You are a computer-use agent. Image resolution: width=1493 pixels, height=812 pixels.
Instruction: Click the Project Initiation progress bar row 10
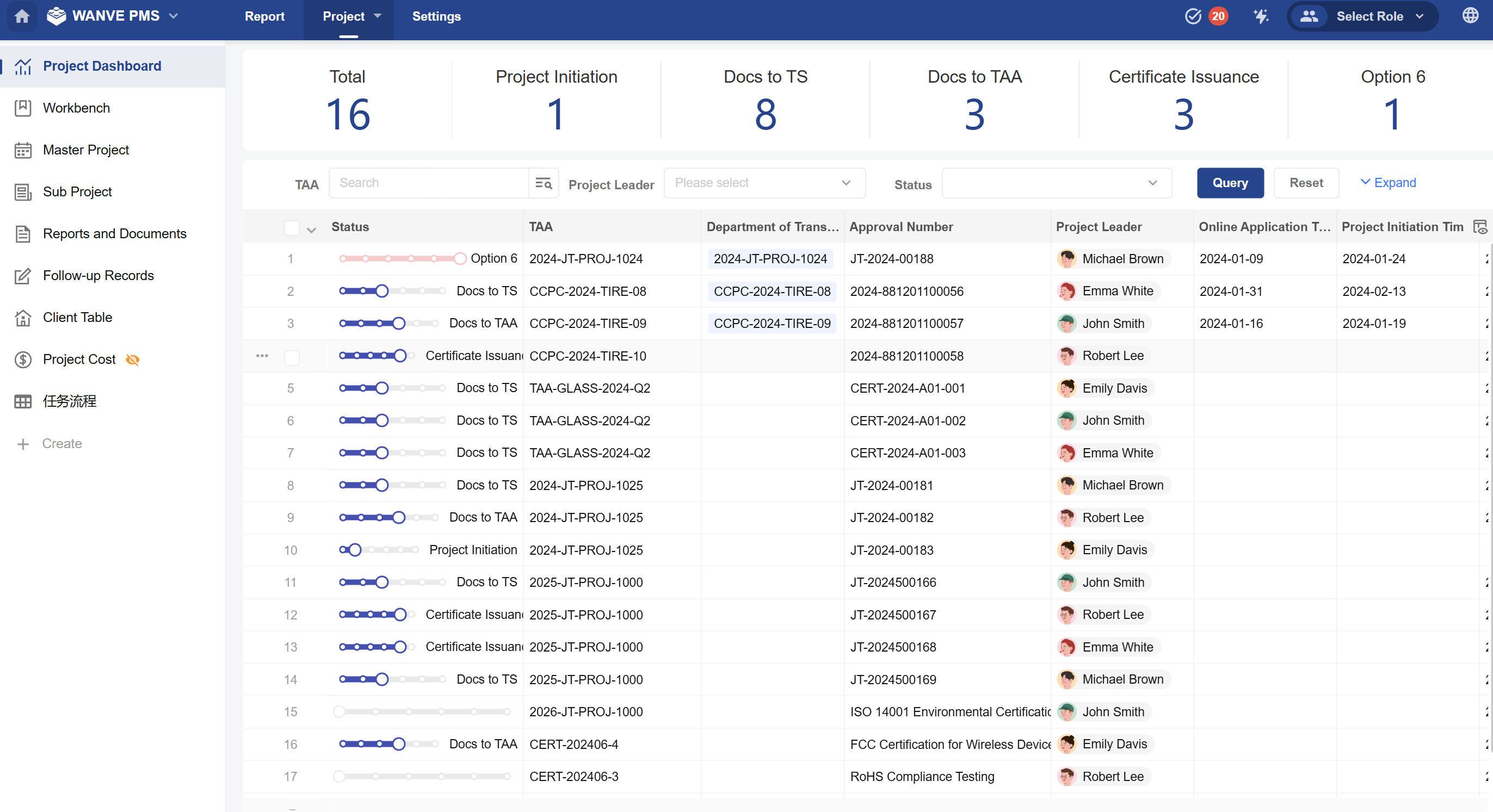coord(379,550)
